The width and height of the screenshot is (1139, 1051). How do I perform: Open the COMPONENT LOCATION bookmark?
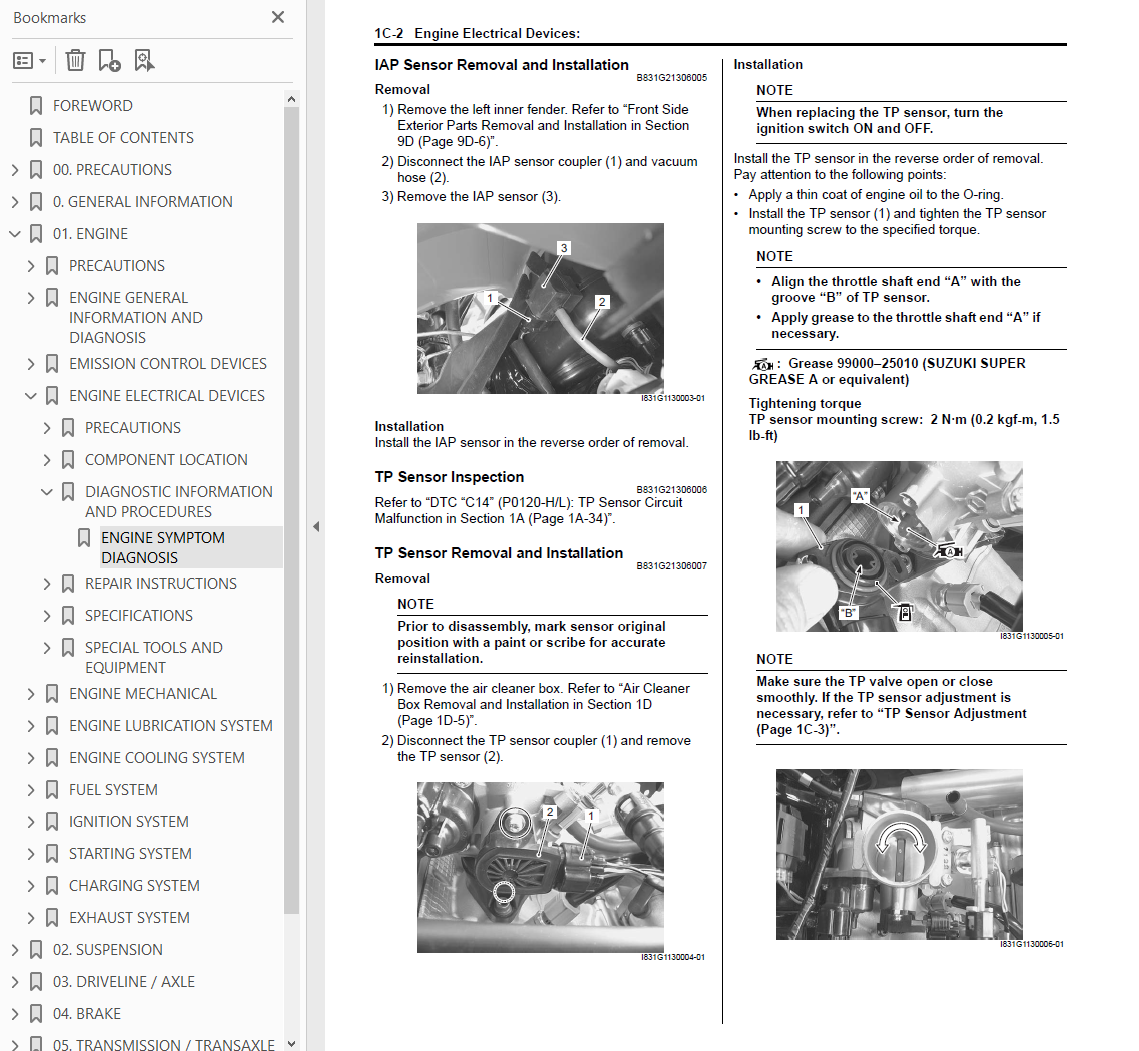[166, 460]
